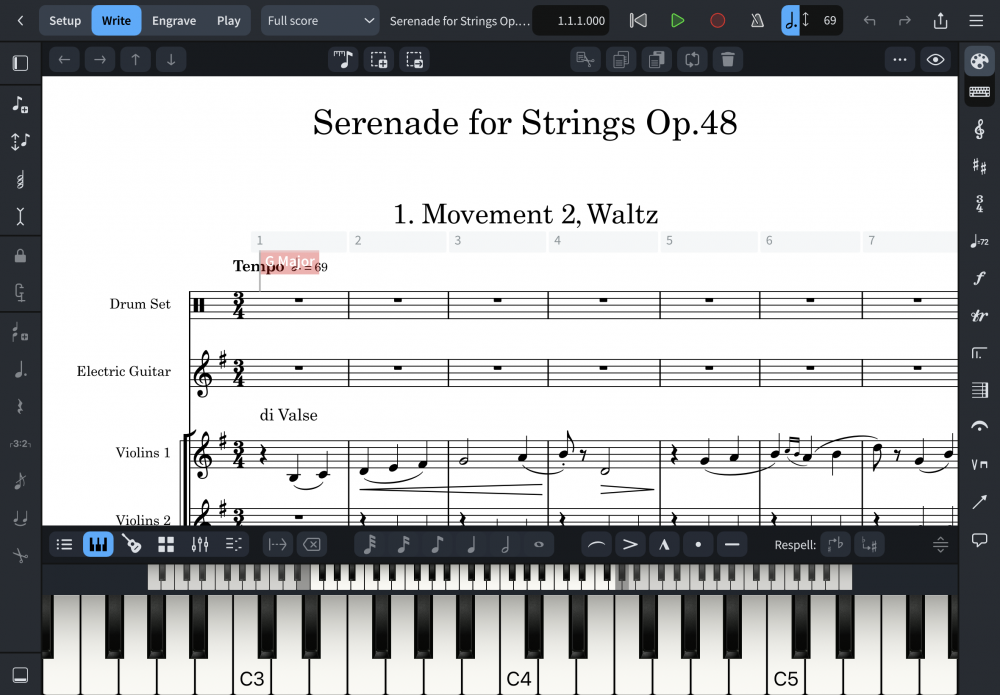This screenshot has height=695, width=1000.
Task: Click the filter selection icon
Action: [585, 60]
